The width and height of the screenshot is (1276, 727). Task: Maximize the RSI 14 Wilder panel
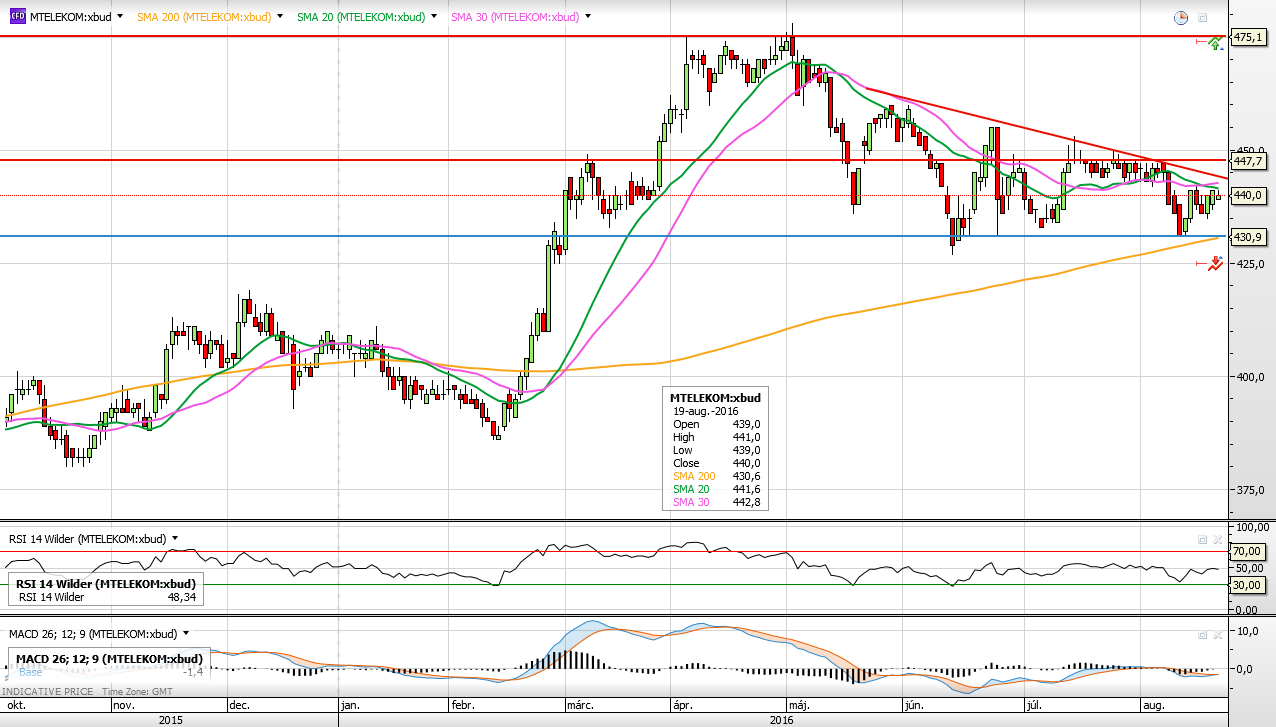point(1203,539)
